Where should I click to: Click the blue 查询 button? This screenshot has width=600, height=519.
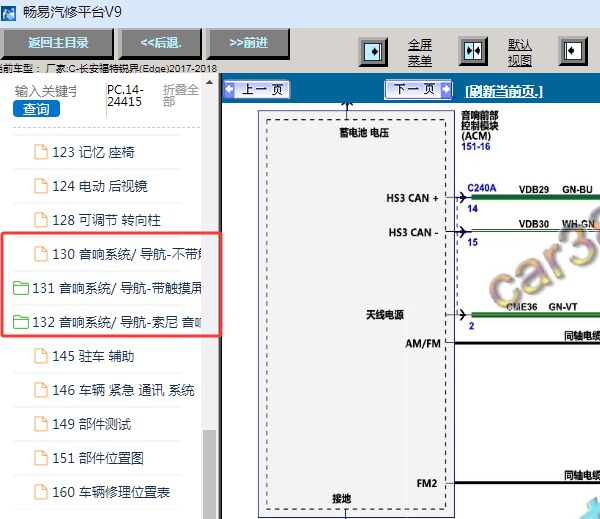click(36, 109)
